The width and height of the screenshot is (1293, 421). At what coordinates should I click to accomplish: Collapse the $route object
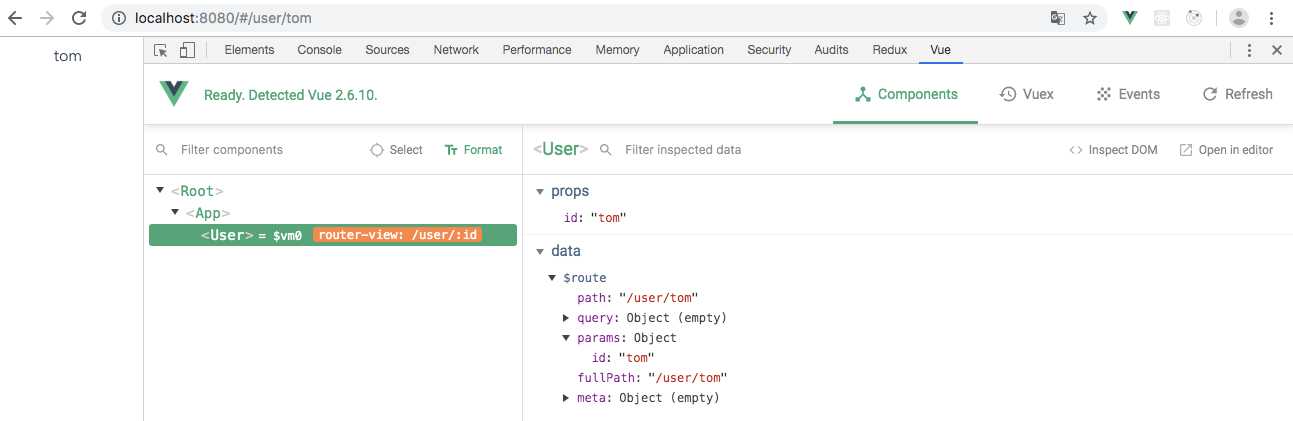click(553, 278)
